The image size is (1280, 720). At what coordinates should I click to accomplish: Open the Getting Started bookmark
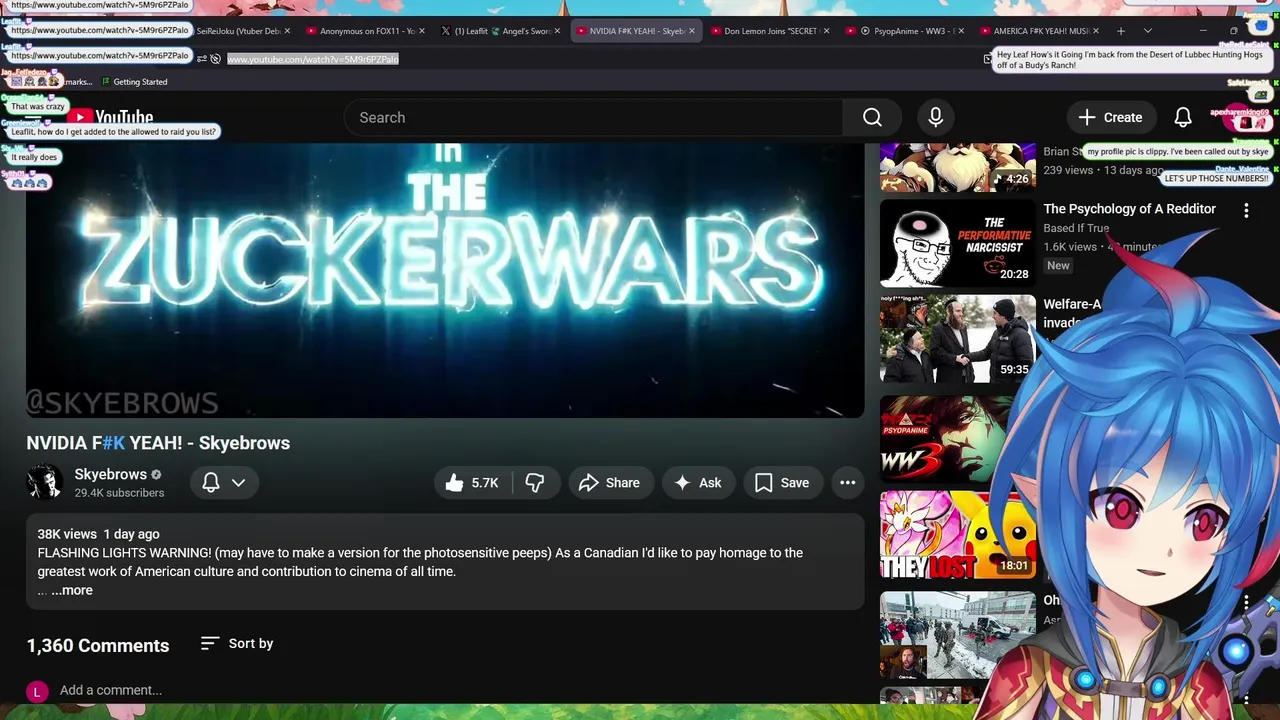[134, 82]
